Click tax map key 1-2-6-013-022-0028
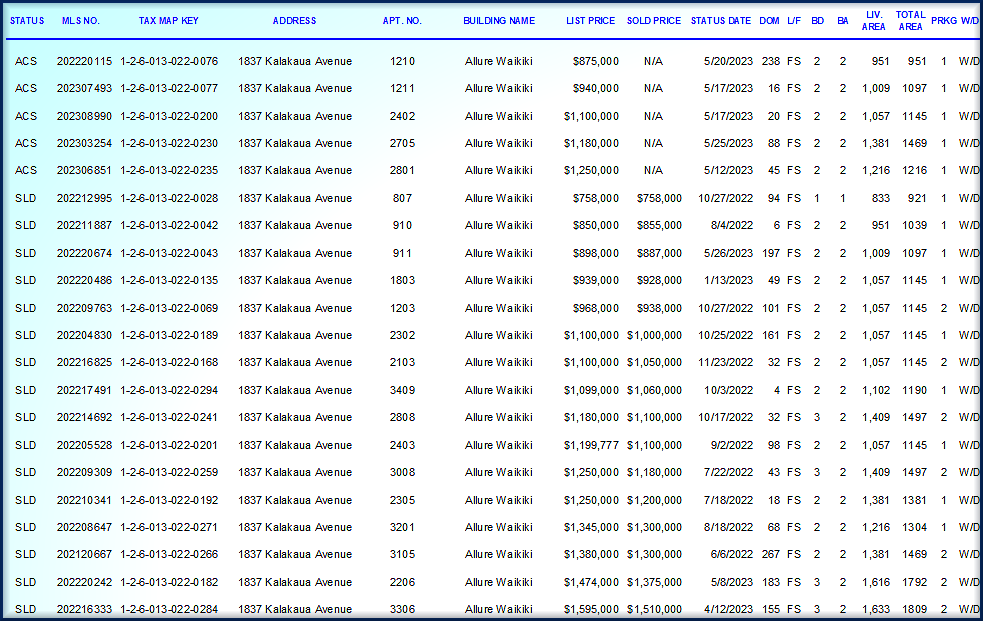Viewport: 983px width, 621px height. [x=169, y=199]
